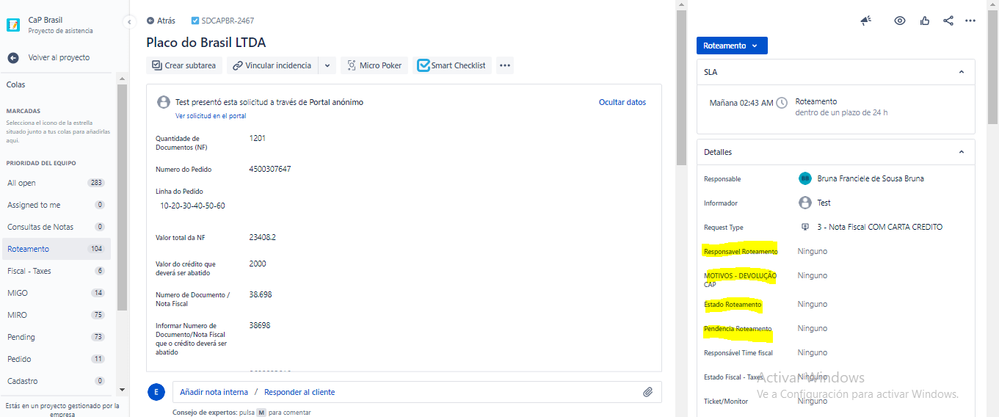This screenshot has width=999, height=417.
Task: Click Volver al proyecto link
Action: click(59, 57)
